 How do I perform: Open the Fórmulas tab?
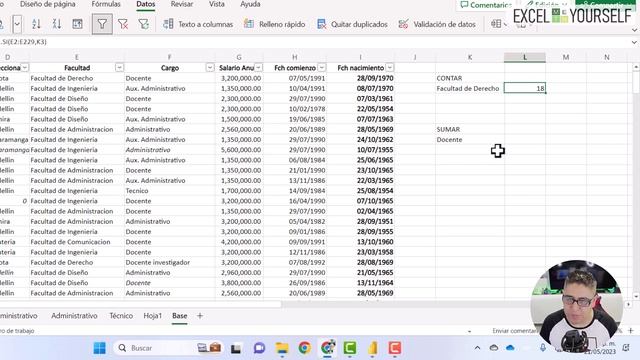(106, 4)
